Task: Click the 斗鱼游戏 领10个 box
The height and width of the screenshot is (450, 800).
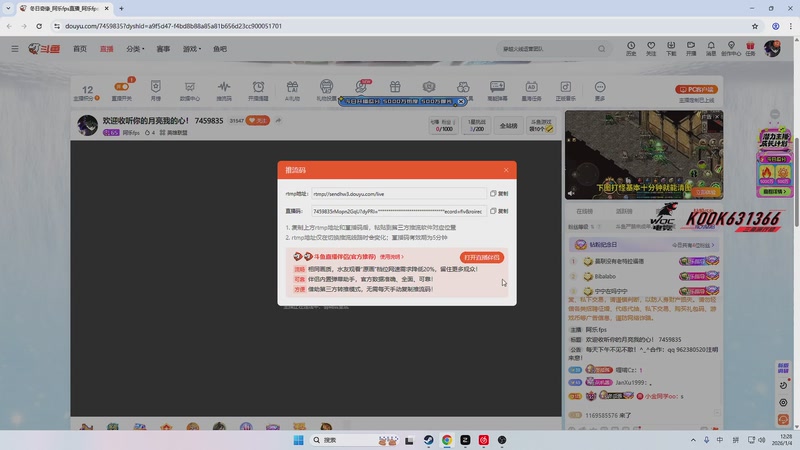Action: point(541,126)
